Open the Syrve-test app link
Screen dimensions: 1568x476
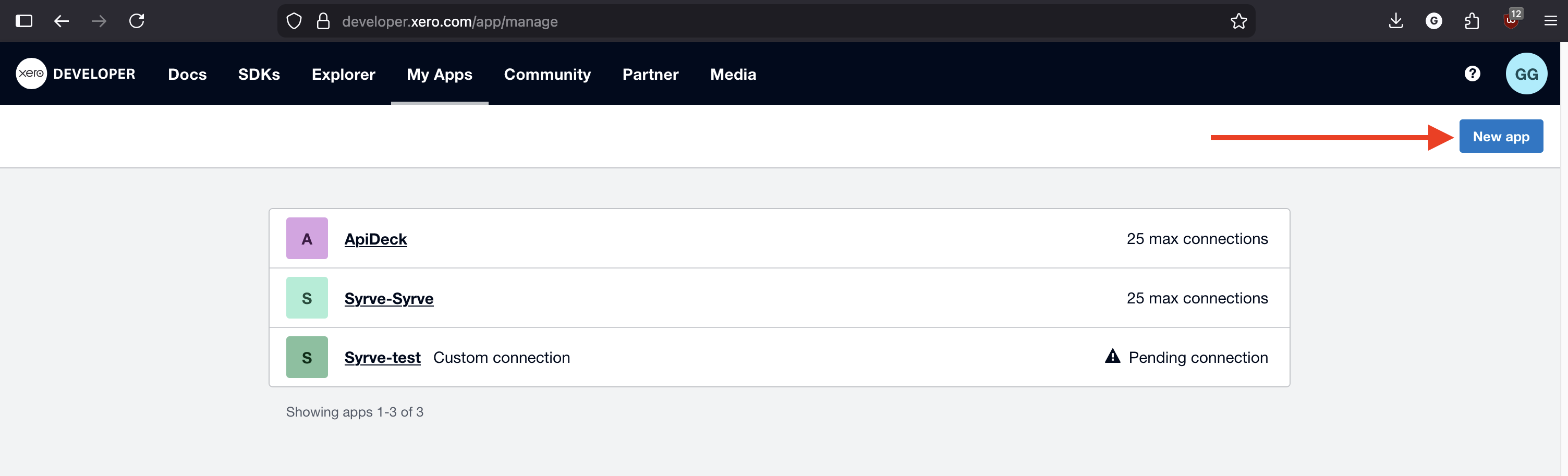[x=382, y=358]
